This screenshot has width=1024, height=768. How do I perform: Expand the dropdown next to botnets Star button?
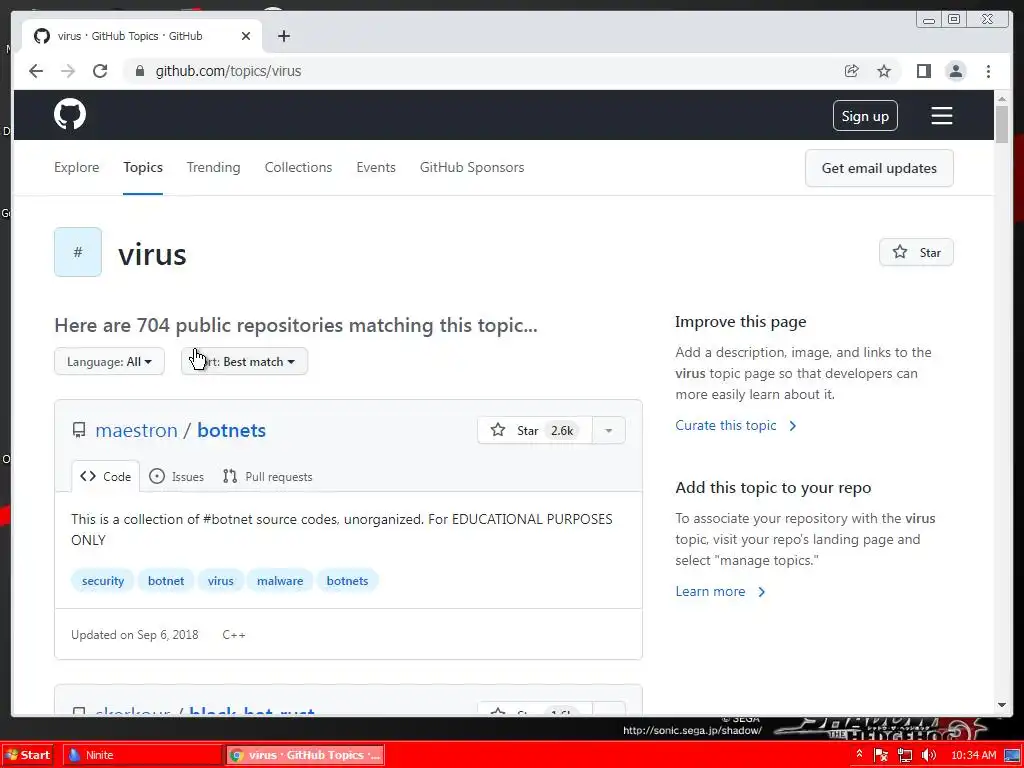pos(609,430)
